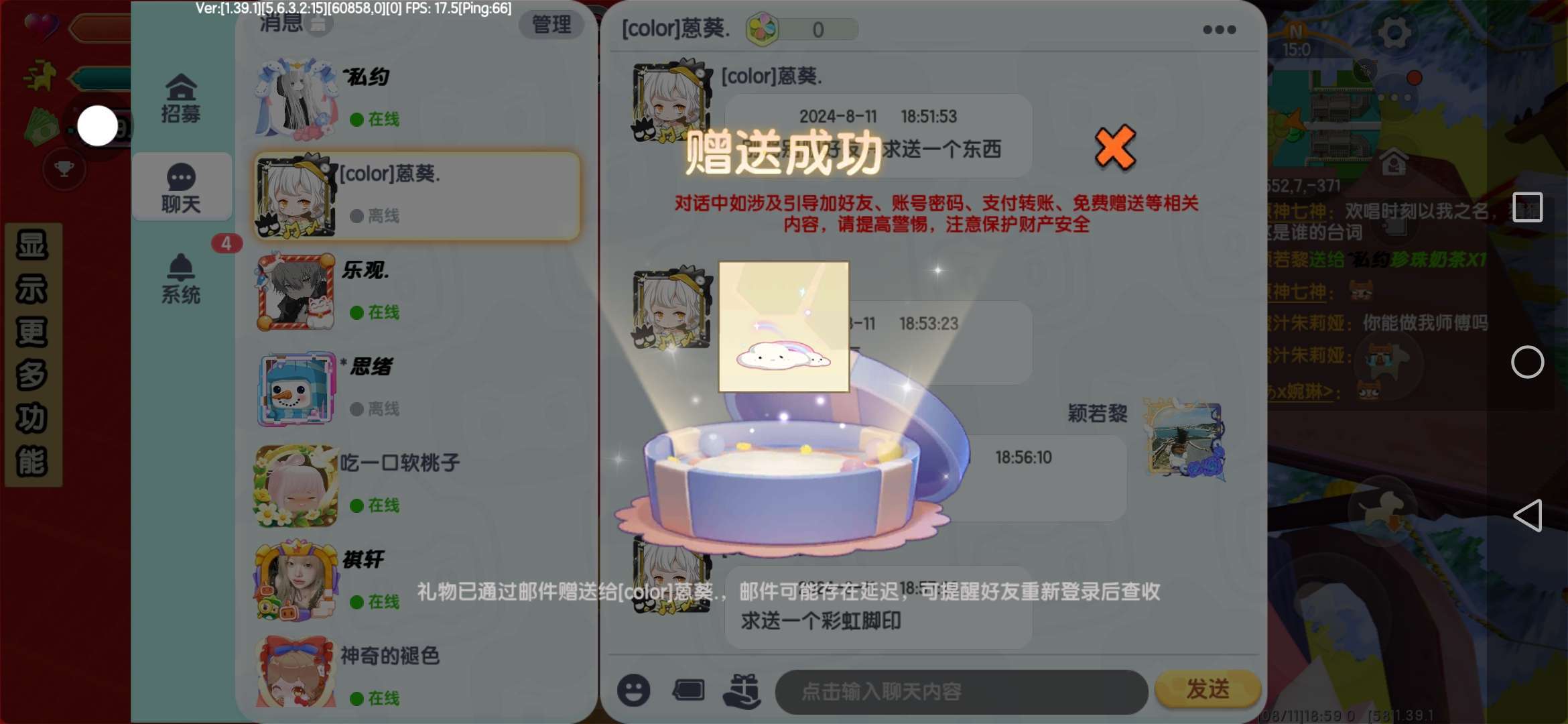Image resolution: width=1568 pixels, height=724 pixels.
Task: Open the emoji picker in the chat bar
Action: pyautogui.click(x=633, y=690)
